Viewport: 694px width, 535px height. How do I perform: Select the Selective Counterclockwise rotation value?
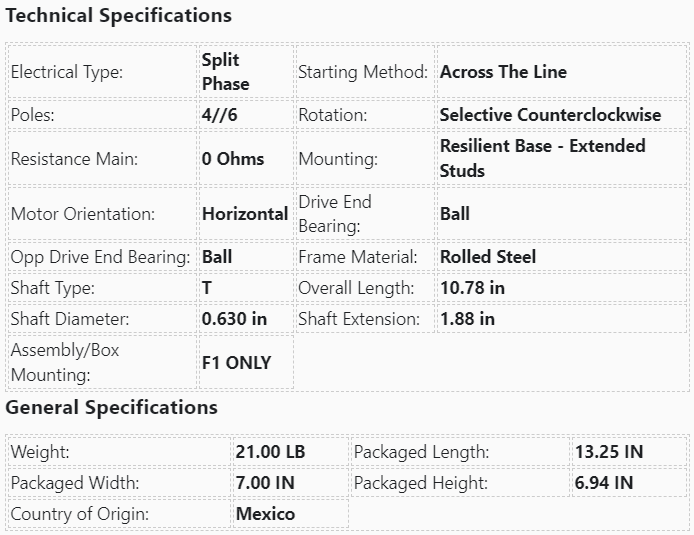[x=550, y=115]
